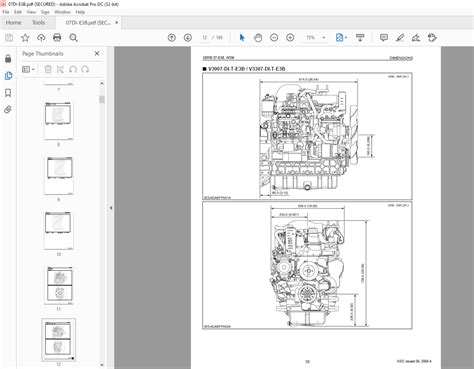Open the Attachments panel paperclip
474x369 pixels.
click(x=8, y=110)
